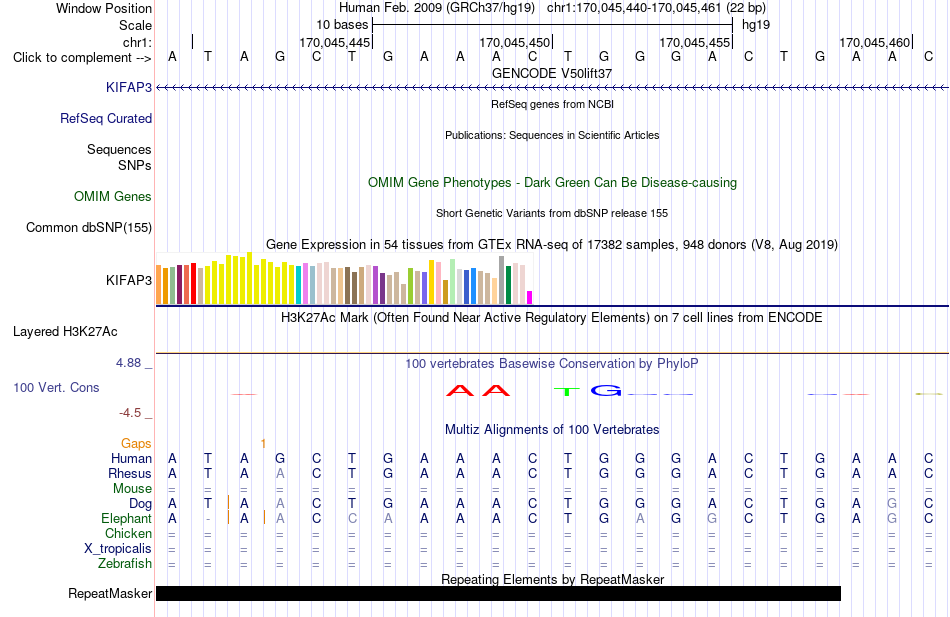Image resolution: width=950 pixels, height=617 pixels.
Task: Open Common dbSNP(155) track label
Action: click(88, 227)
